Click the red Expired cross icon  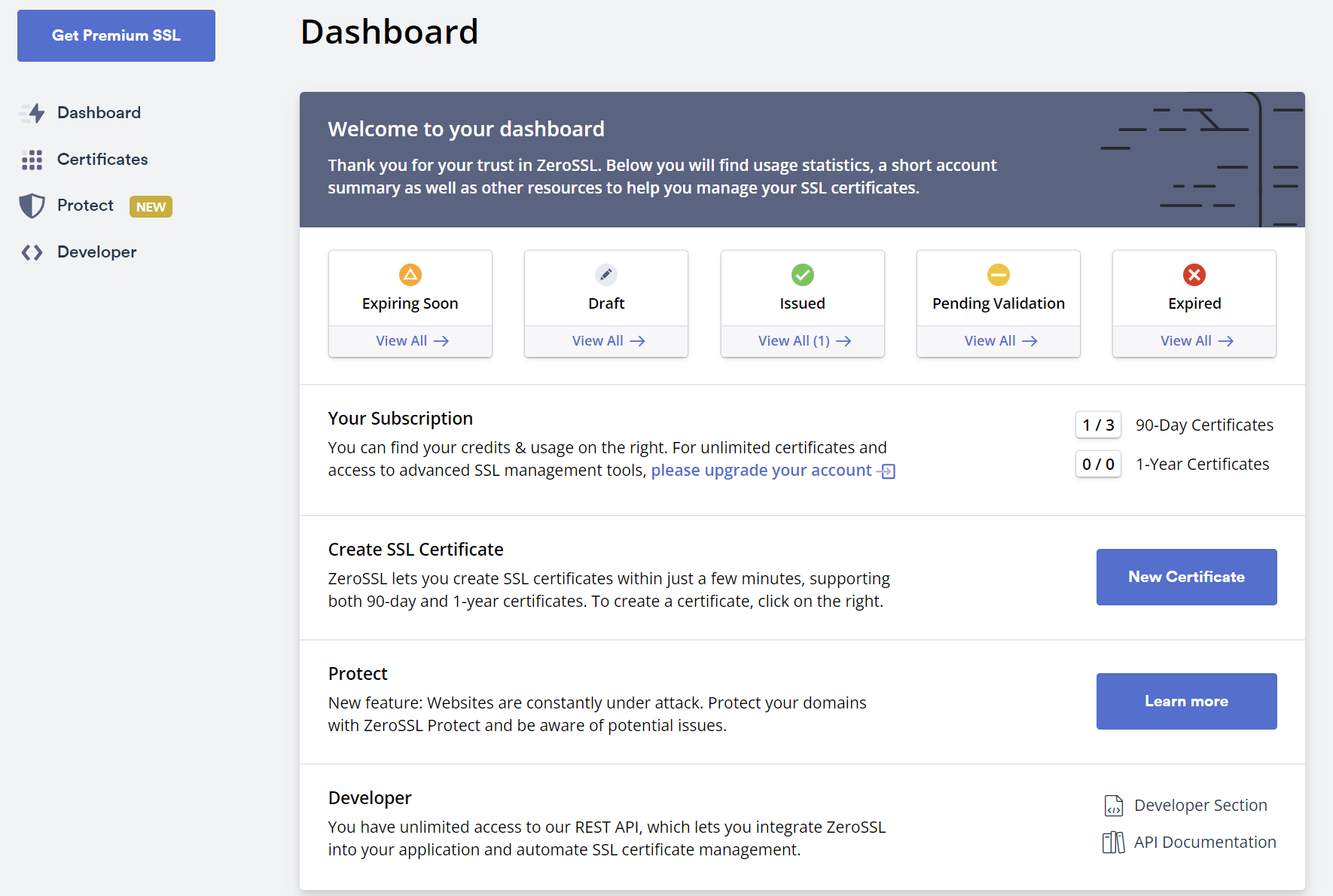point(1194,275)
